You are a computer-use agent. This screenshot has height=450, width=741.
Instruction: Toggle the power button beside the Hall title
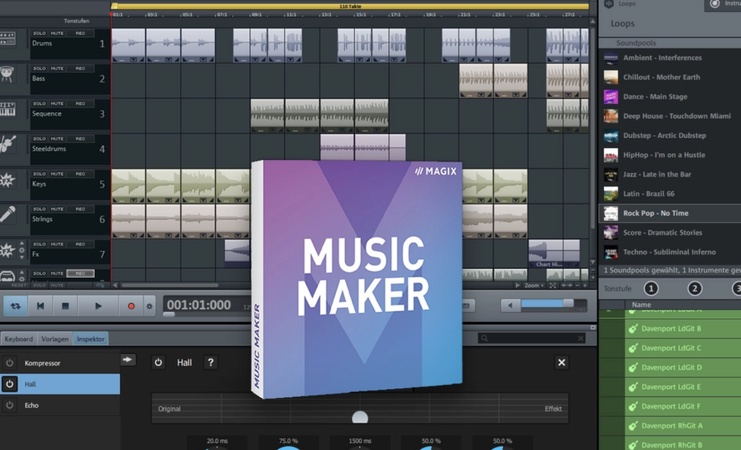click(x=158, y=363)
